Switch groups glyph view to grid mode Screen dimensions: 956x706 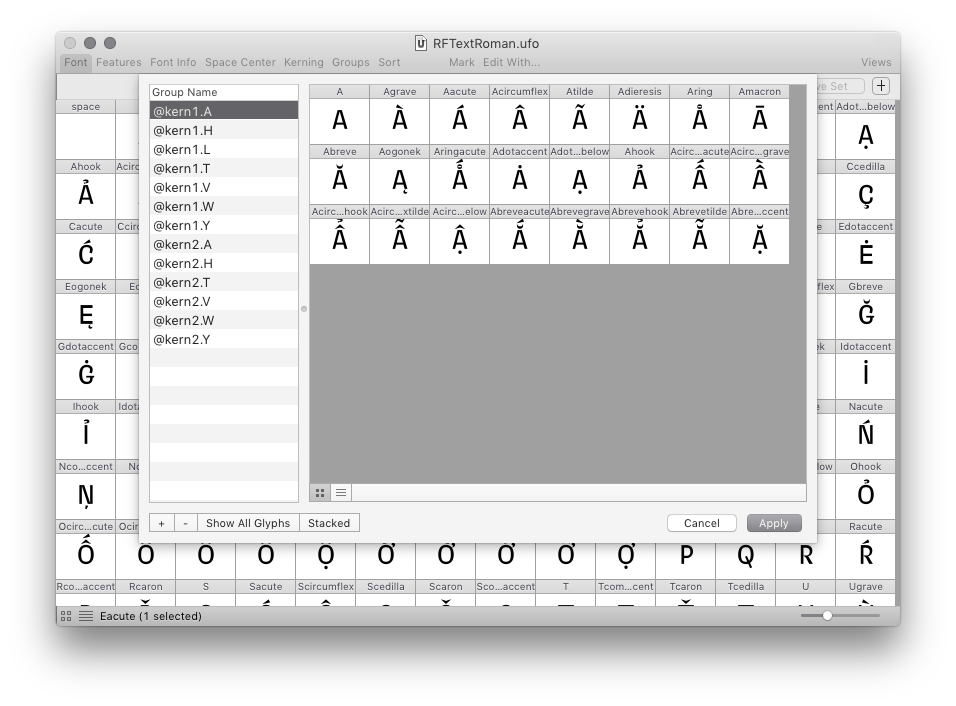319,493
